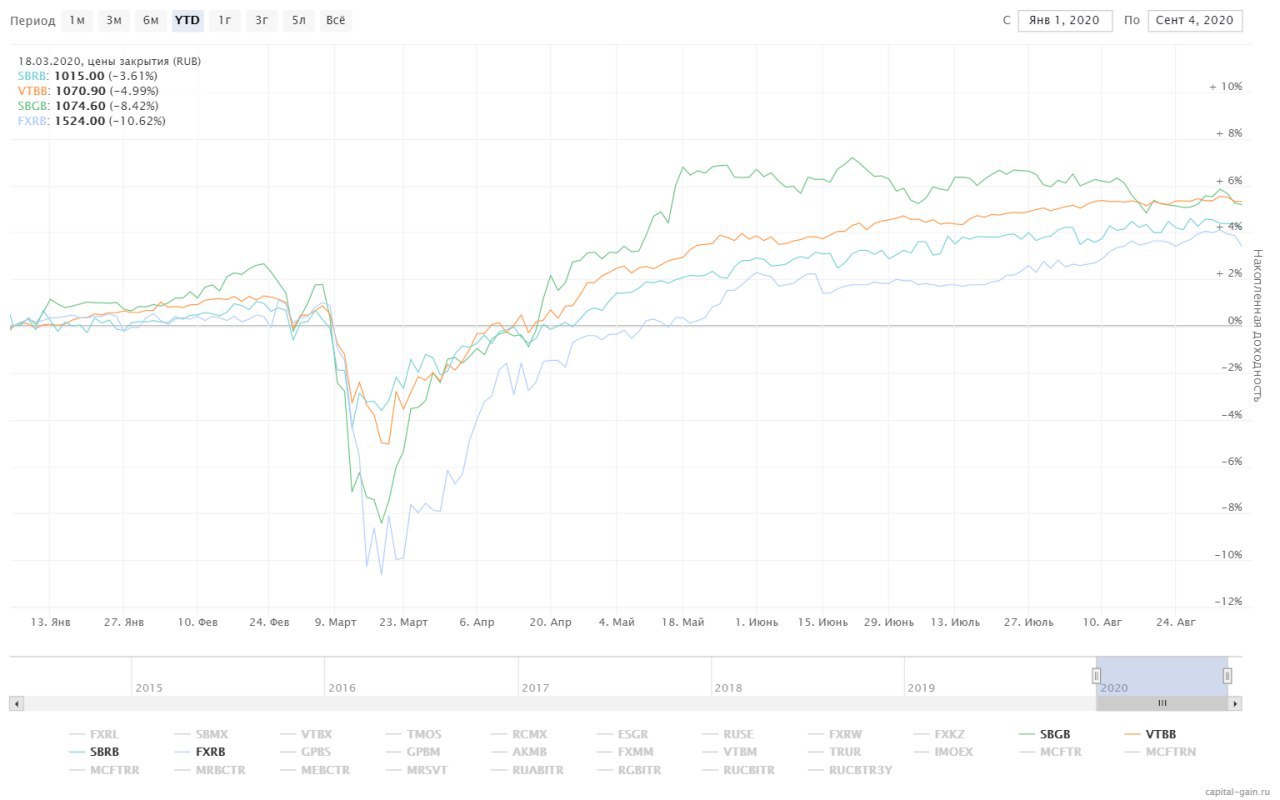
Task: Click the navigator left scroll arrow
Action: [x=16, y=703]
